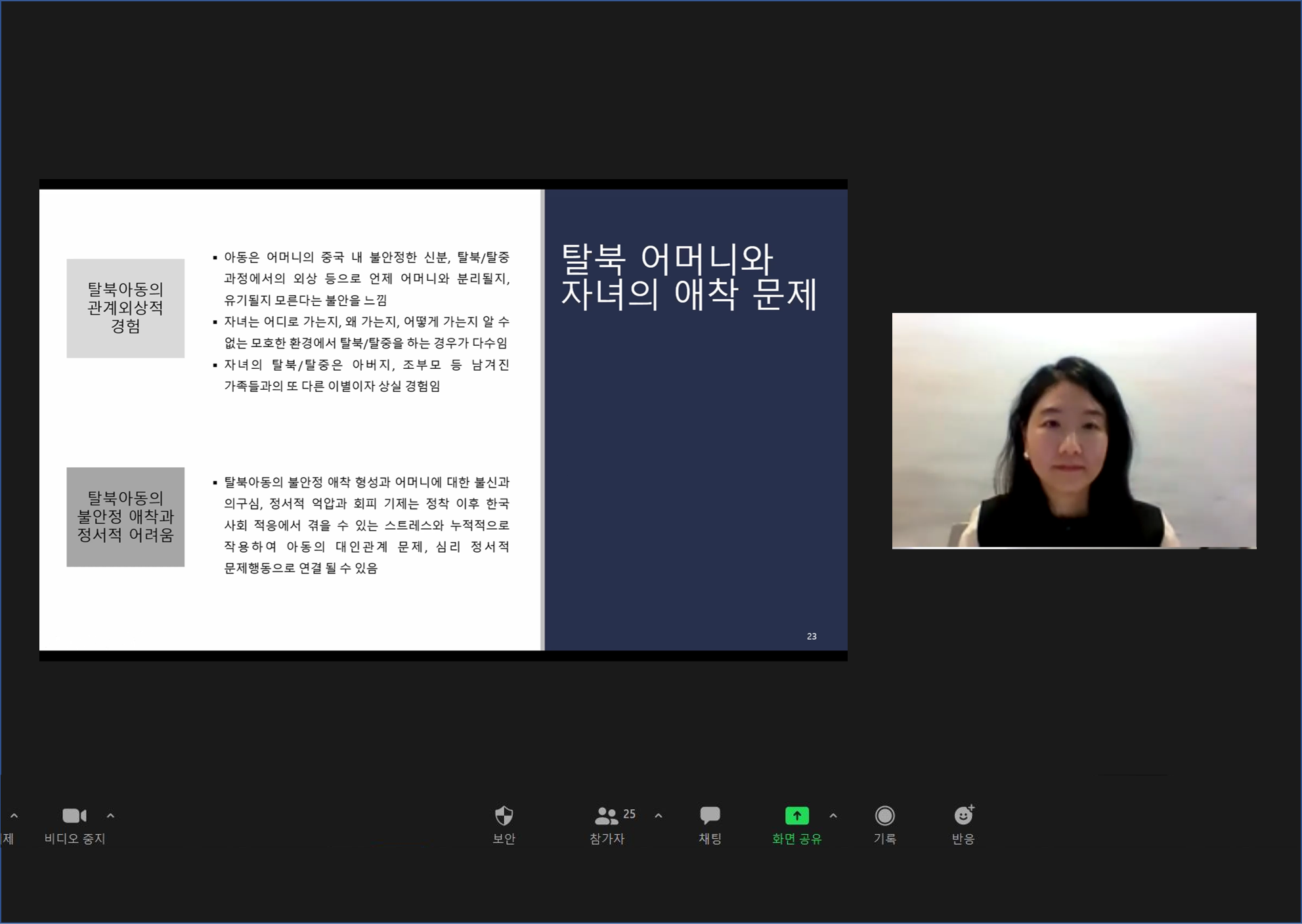1302x924 pixels.
Task: Click the 비디오 중지 label
Action: (x=75, y=839)
